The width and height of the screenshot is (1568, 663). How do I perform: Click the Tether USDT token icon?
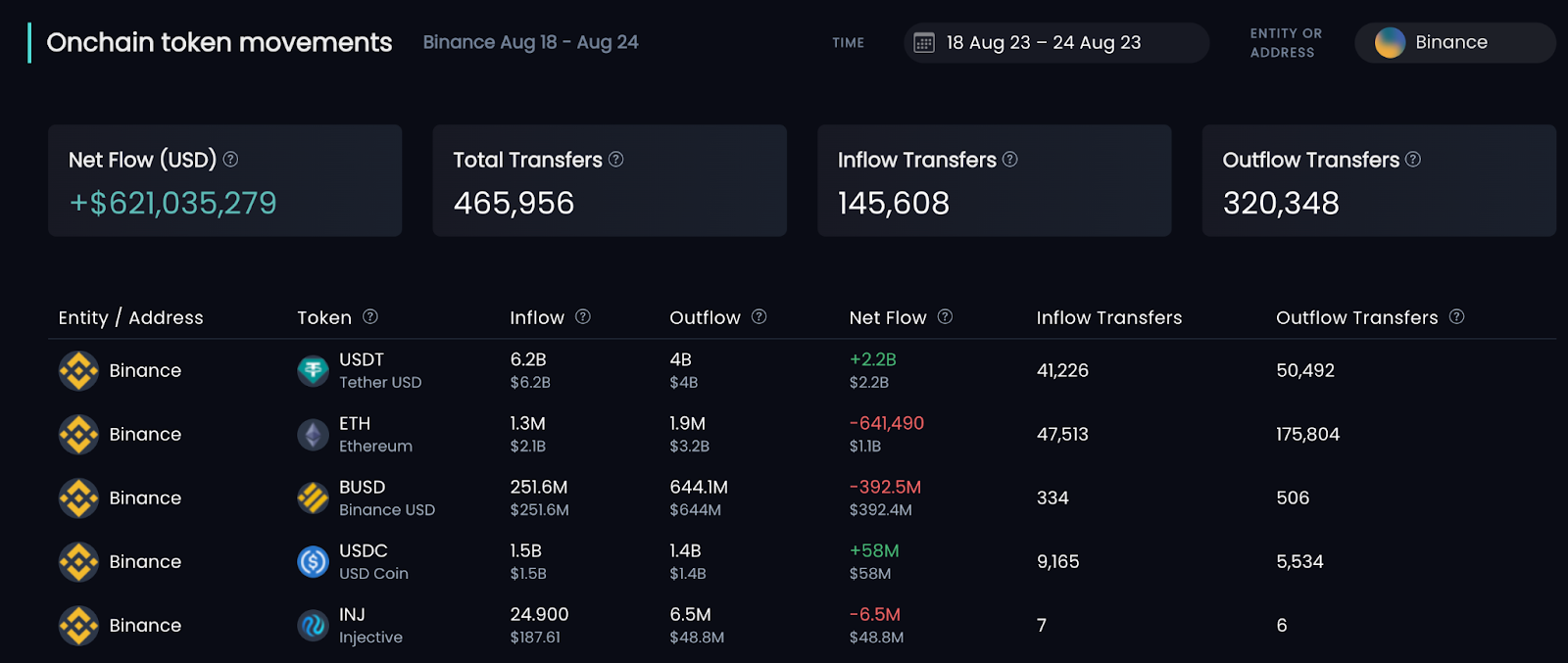coord(313,371)
